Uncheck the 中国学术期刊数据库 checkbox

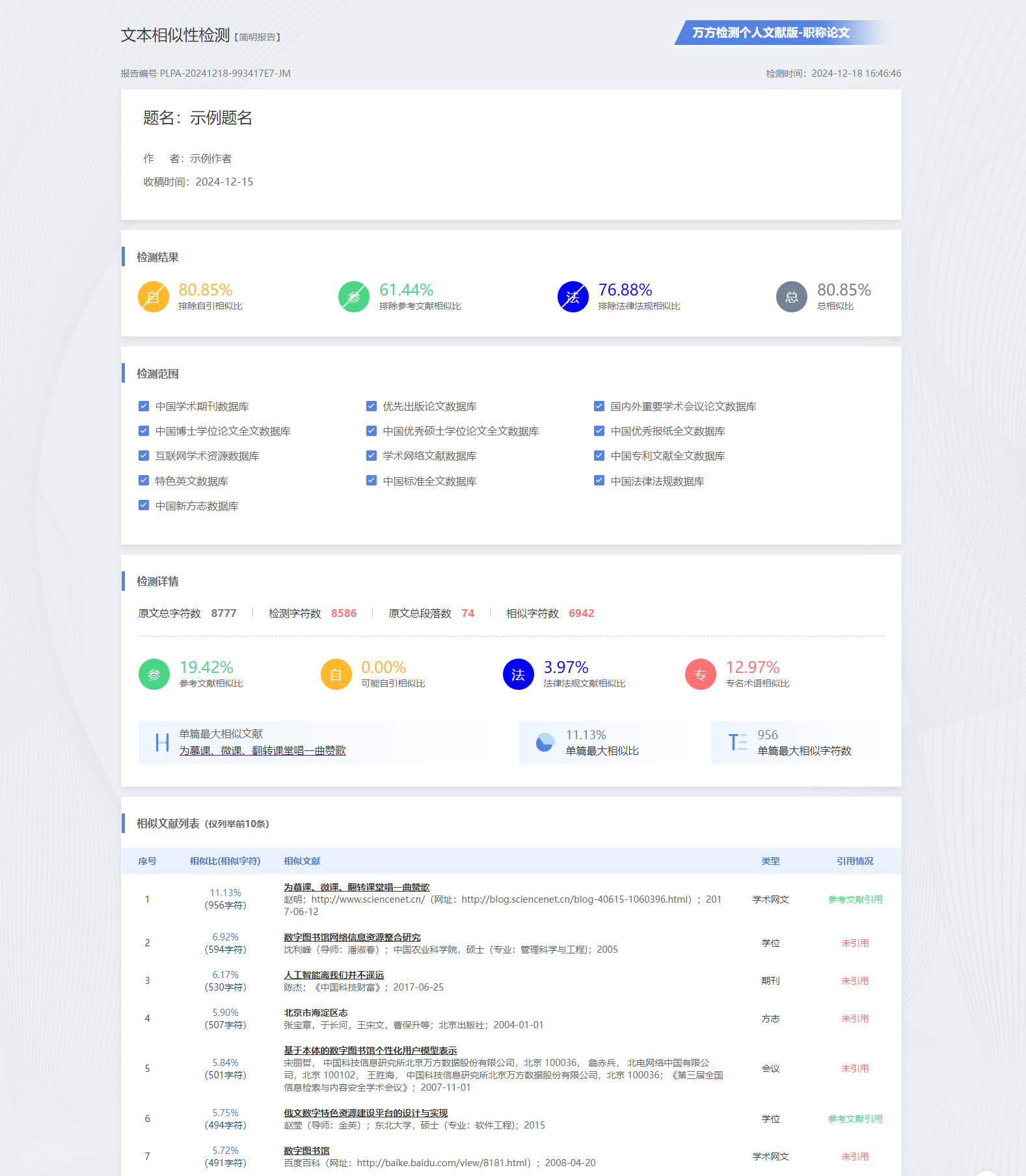point(144,406)
